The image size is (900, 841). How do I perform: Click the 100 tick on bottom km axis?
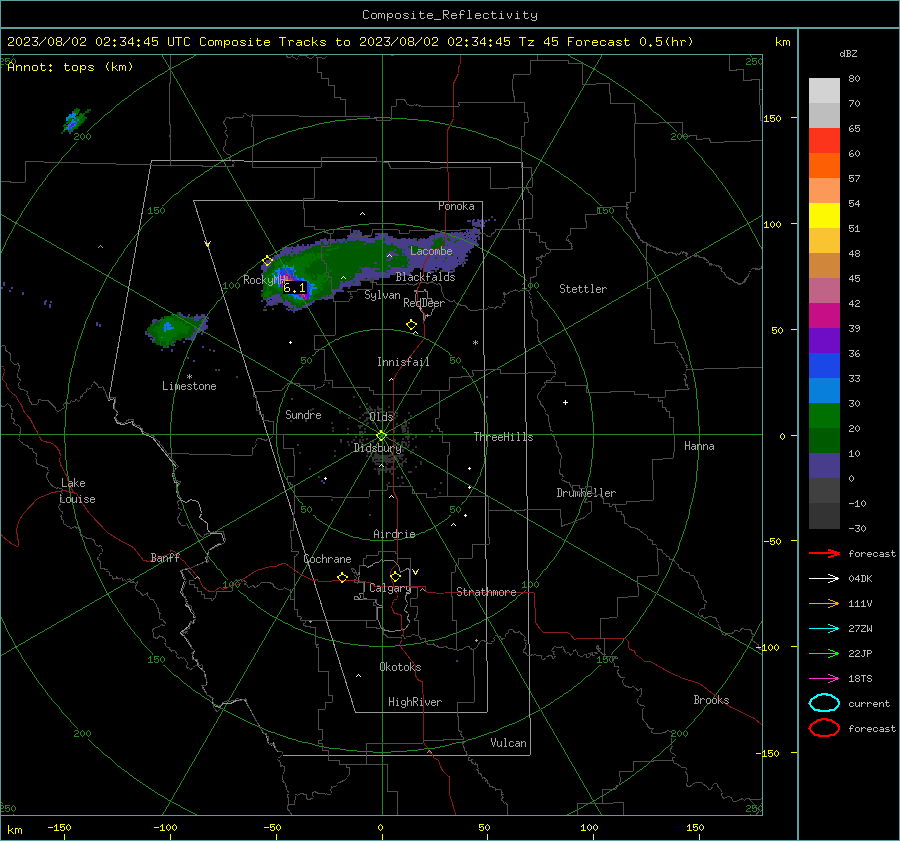point(589,827)
